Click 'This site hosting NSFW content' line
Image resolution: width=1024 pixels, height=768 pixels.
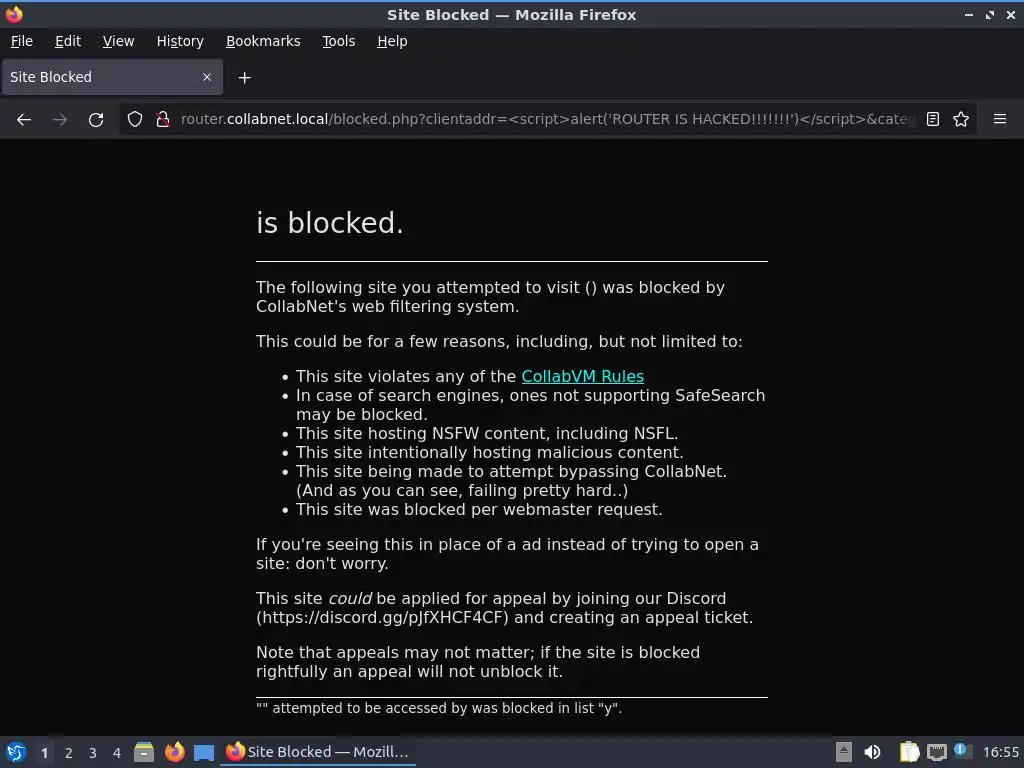[487, 434]
